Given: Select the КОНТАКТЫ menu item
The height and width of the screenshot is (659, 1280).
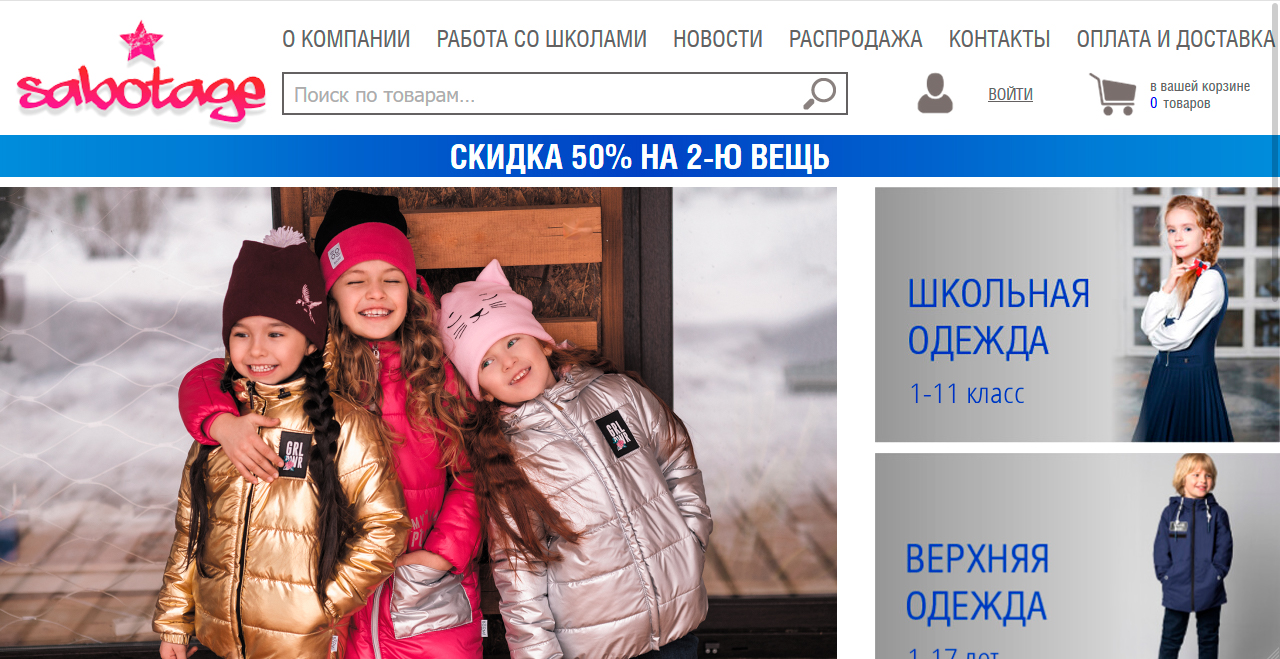Looking at the screenshot, I should 999,39.
